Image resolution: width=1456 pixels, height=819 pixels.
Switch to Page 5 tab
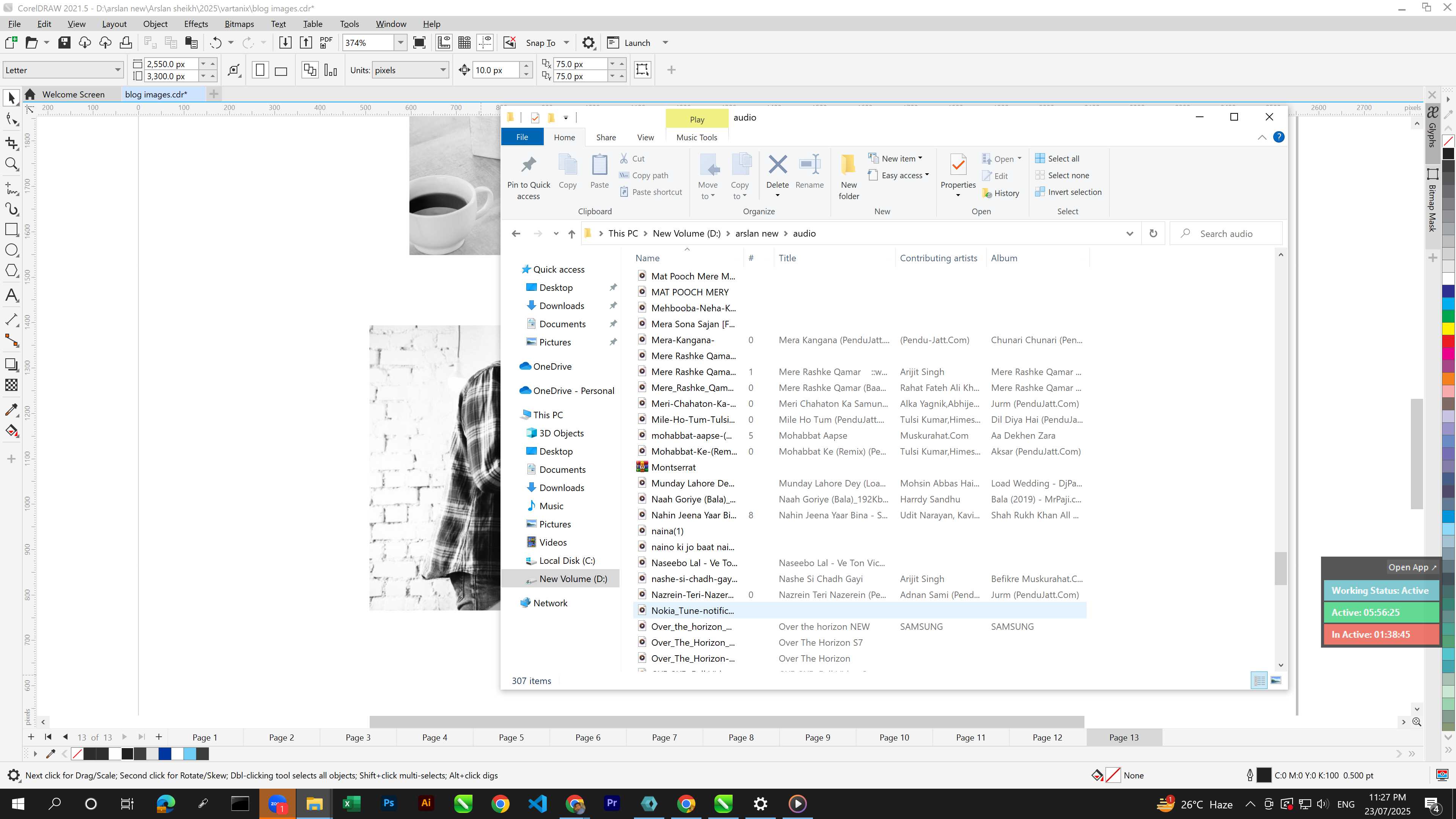click(511, 737)
